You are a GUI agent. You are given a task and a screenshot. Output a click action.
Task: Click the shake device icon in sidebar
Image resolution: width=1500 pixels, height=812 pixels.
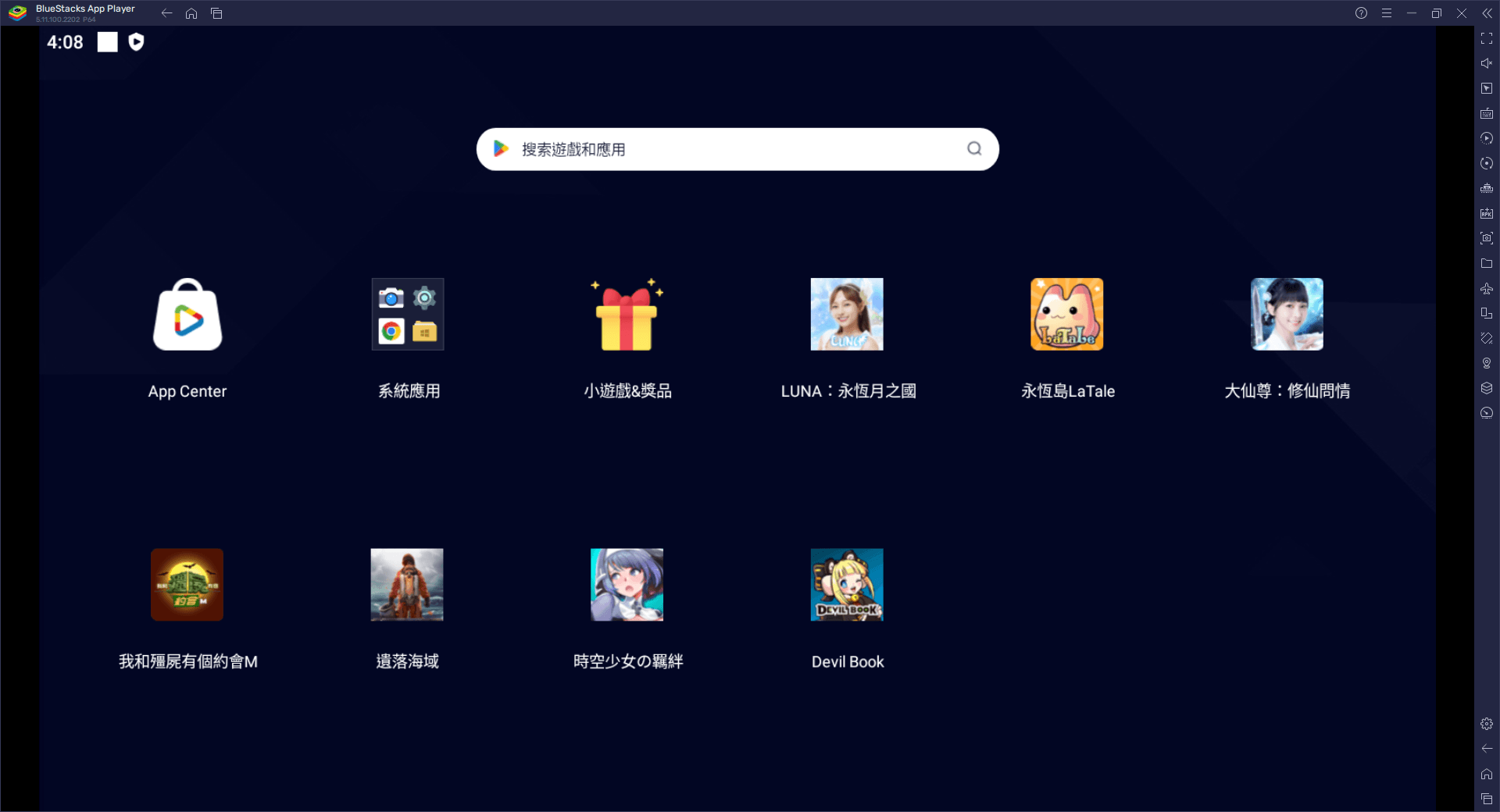click(1487, 338)
